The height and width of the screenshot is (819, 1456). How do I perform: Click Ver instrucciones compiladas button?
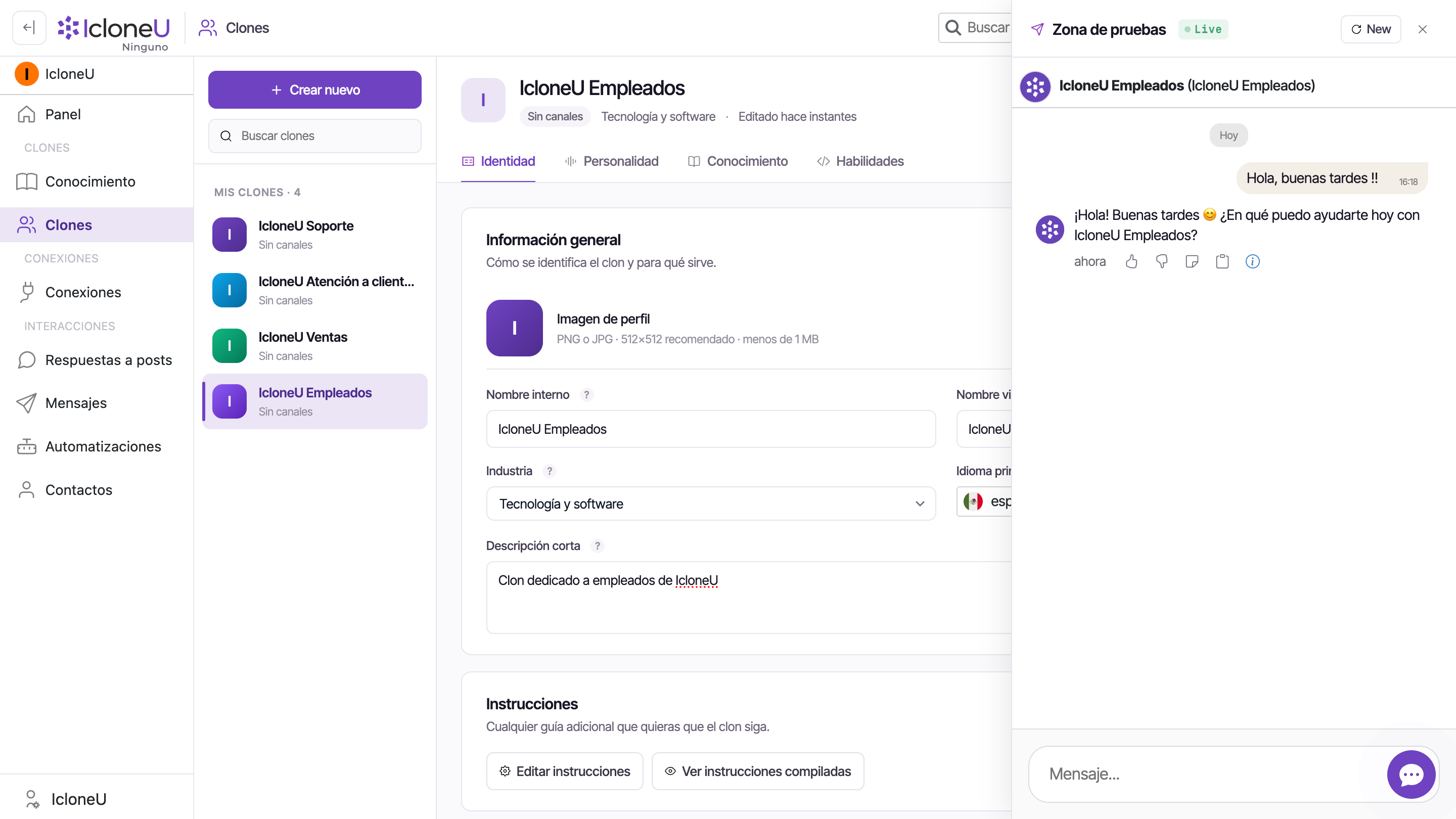[x=757, y=771]
